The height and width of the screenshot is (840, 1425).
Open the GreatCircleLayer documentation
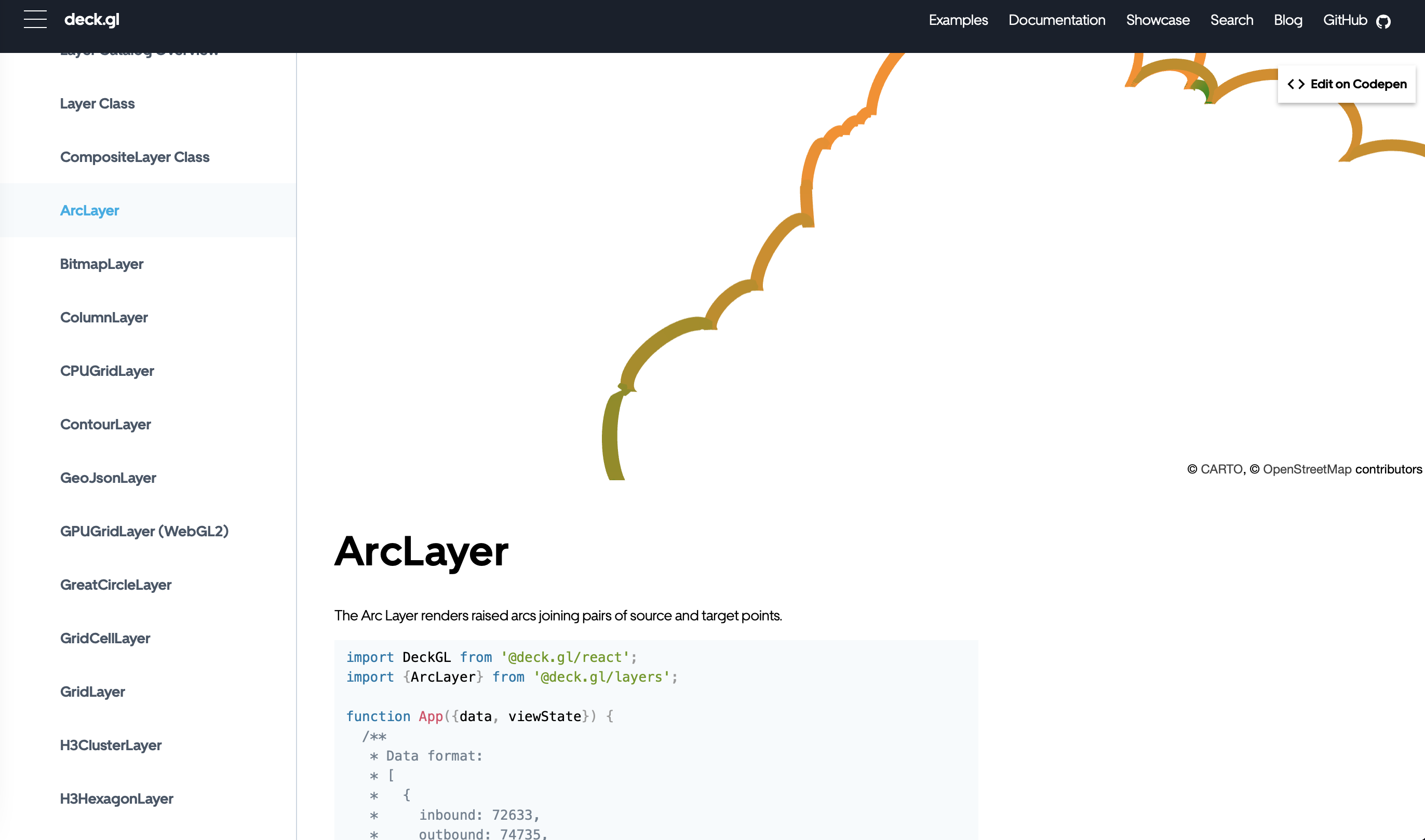[115, 585]
